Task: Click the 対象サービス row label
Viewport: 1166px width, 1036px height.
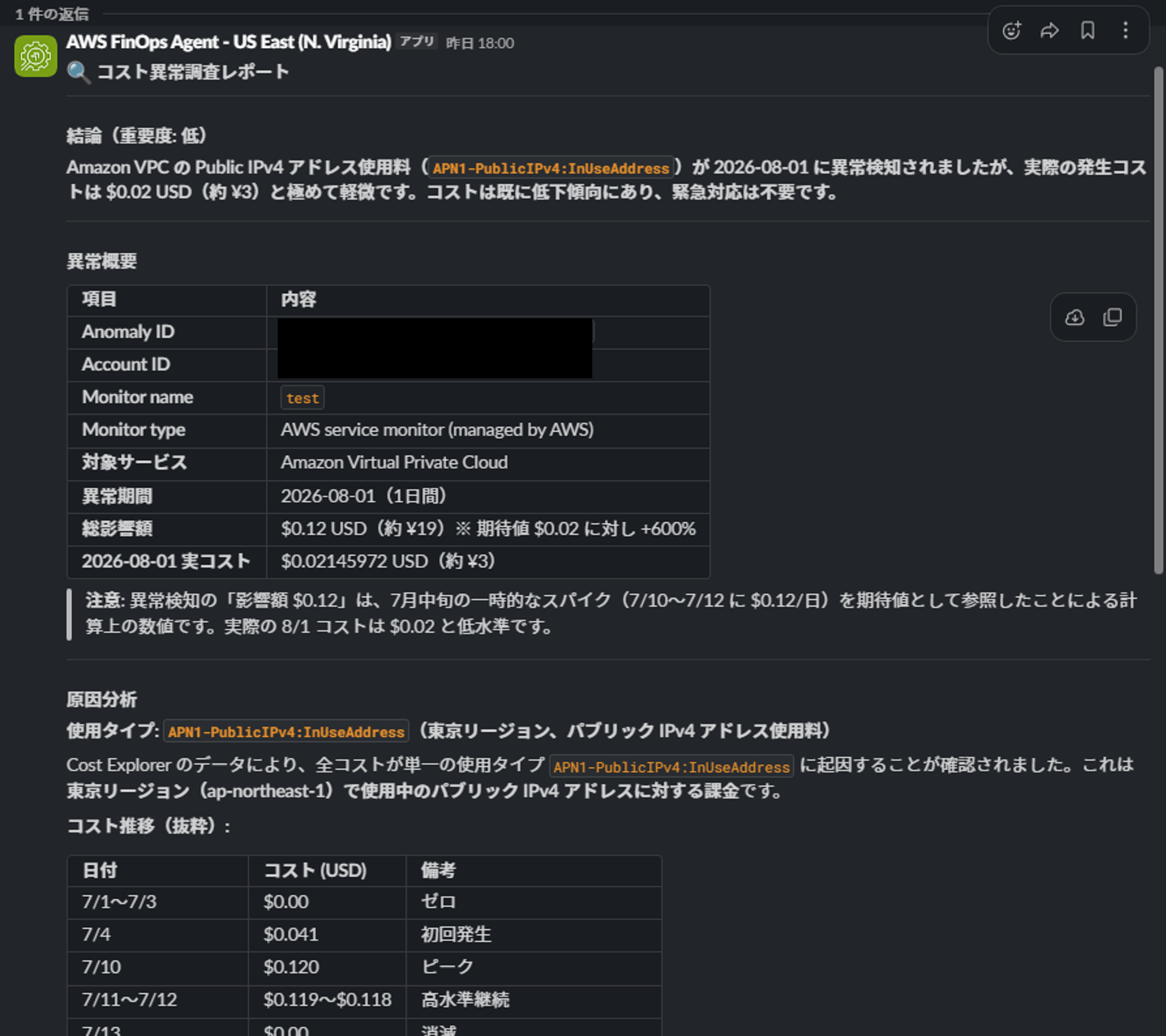Action: pos(134,462)
